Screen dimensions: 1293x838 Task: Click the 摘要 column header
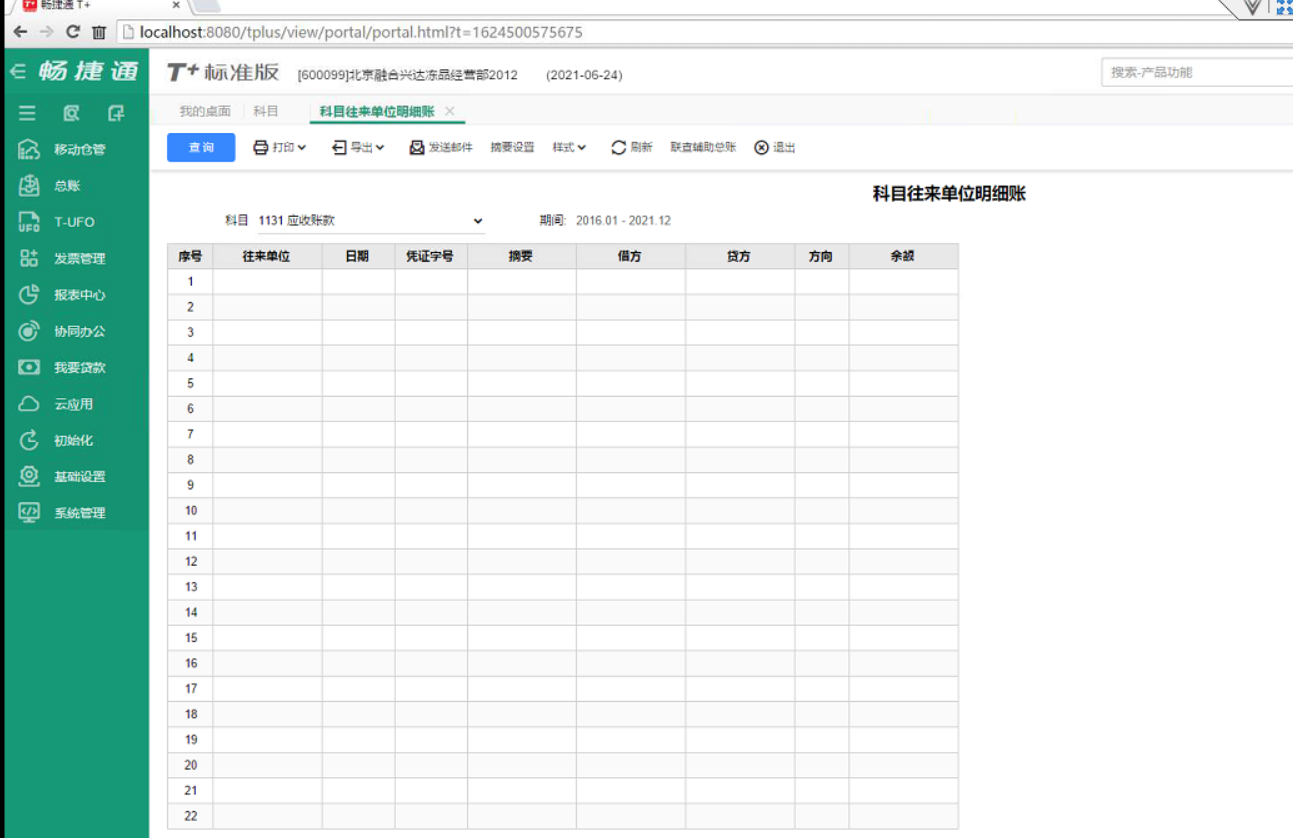click(521, 256)
